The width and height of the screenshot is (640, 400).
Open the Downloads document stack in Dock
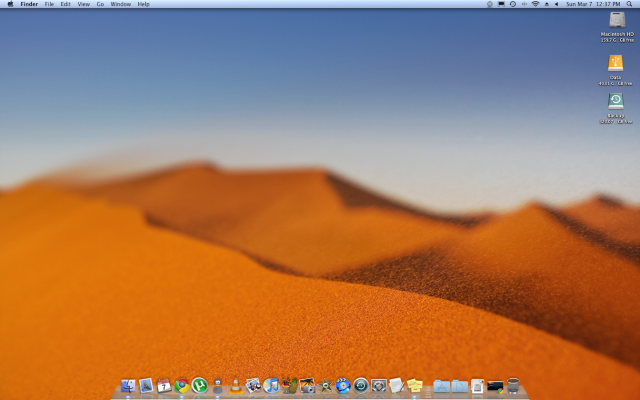click(x=477, y=386)
